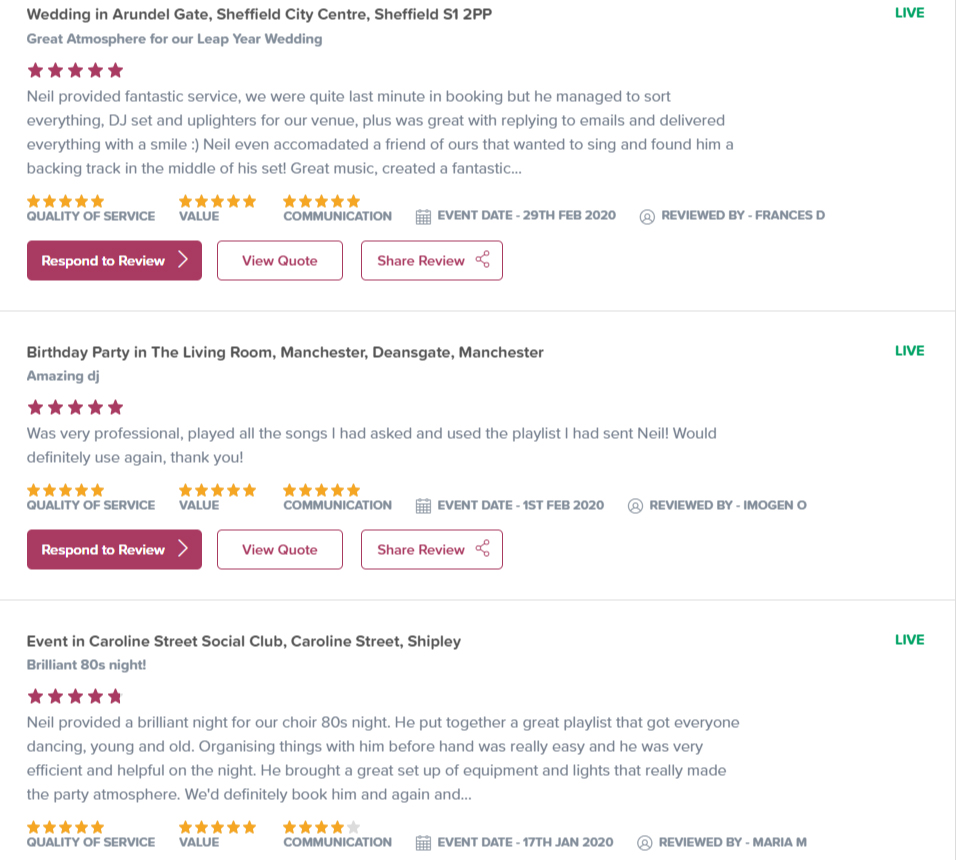Click the LIVE status on Shipley event review
956x860 pixels.
(909, 640)
